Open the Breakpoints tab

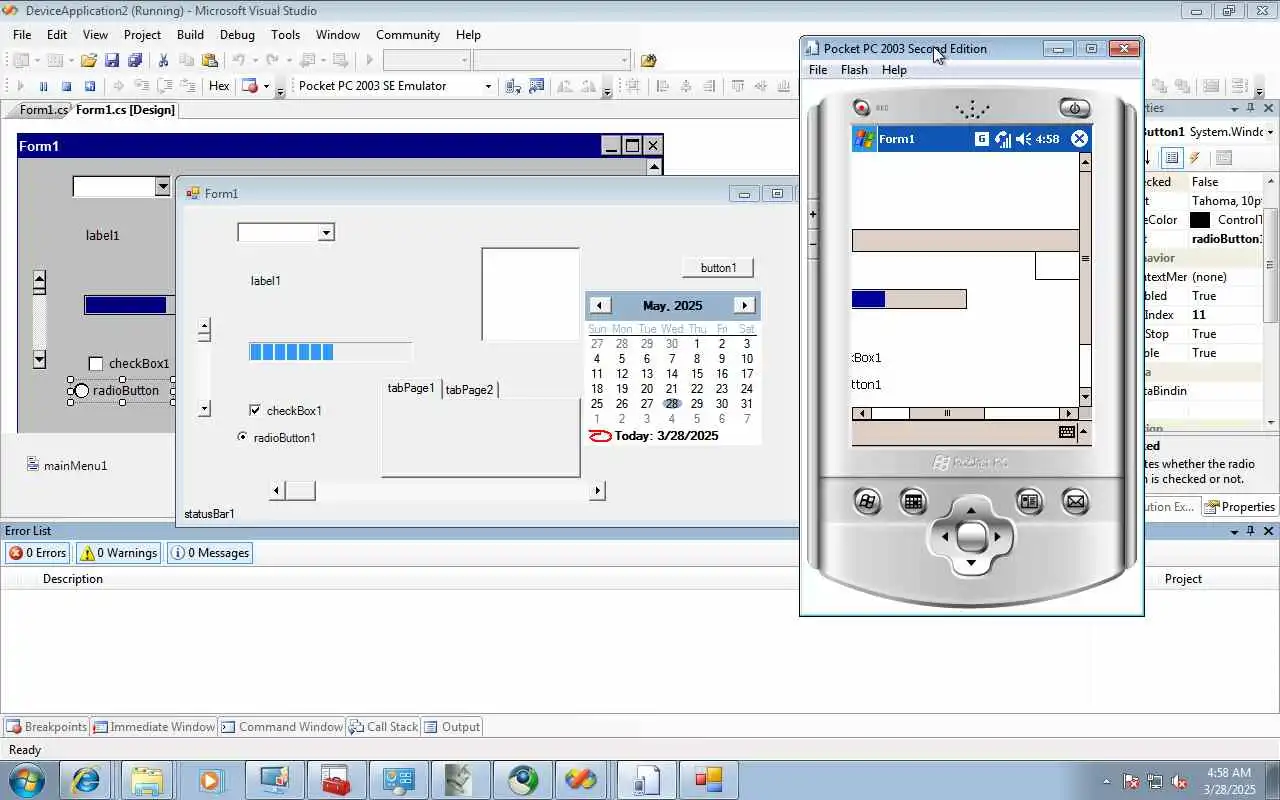pos(46,727)
